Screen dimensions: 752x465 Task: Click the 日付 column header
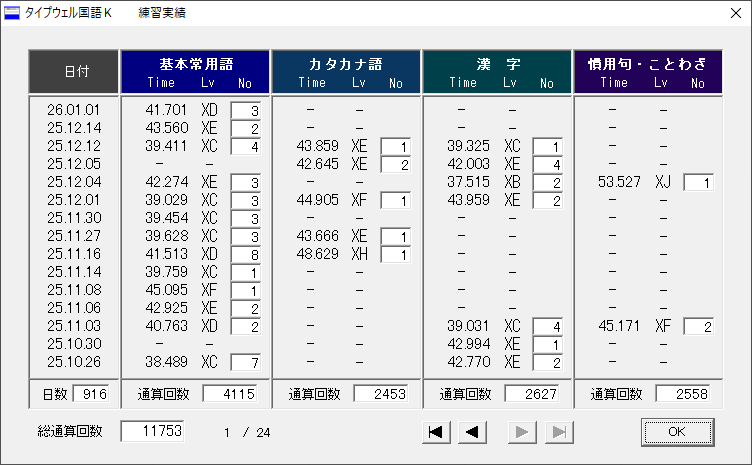(74, 71)
